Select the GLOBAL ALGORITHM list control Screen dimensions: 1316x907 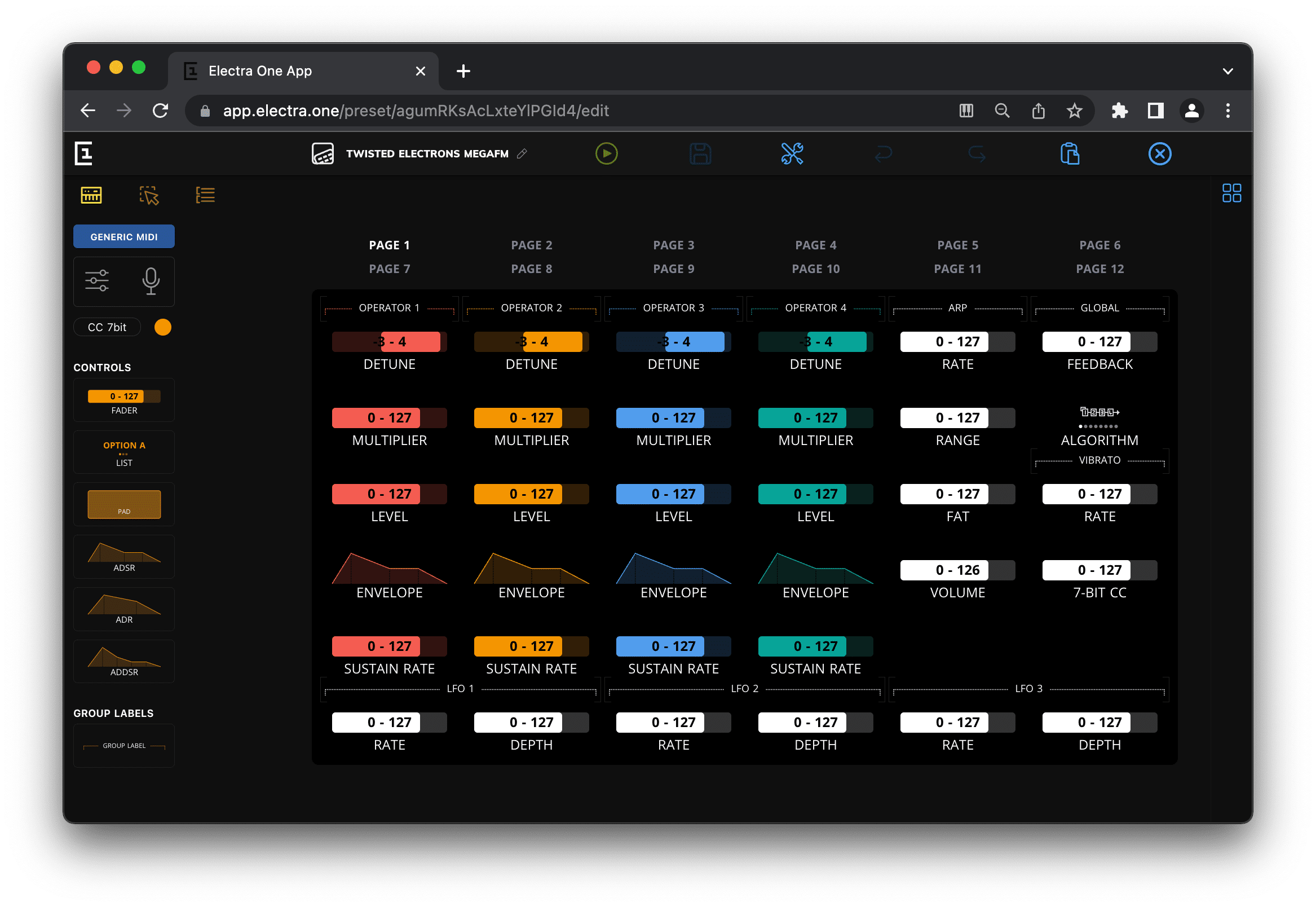[1099, 428]
